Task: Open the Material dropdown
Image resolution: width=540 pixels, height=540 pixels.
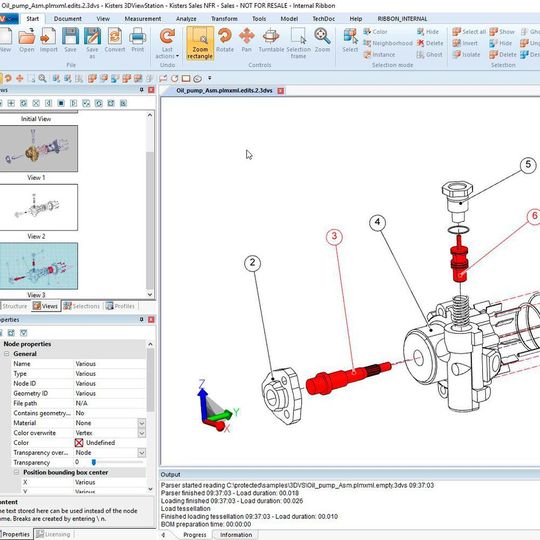Action: (x=142, y=423)
